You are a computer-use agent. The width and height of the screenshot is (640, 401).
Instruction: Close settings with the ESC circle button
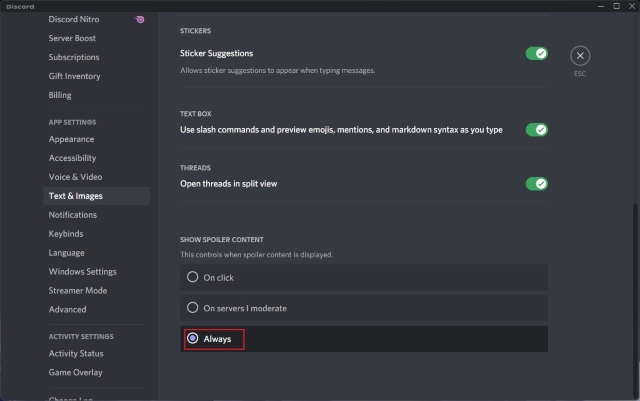(580, 56)
